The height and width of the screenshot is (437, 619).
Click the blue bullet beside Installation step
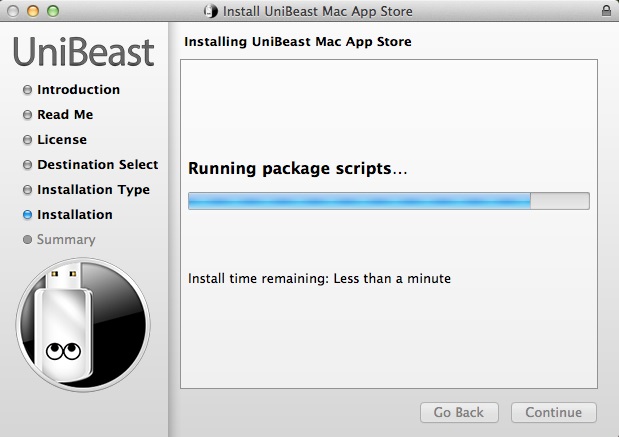[27, 215]
